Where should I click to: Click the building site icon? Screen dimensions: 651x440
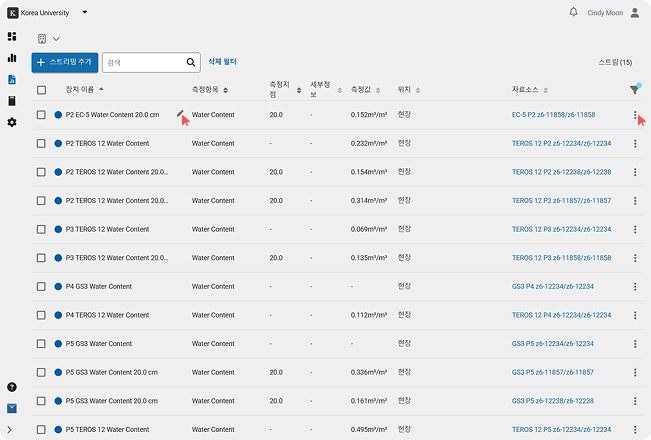click(42, 39)
